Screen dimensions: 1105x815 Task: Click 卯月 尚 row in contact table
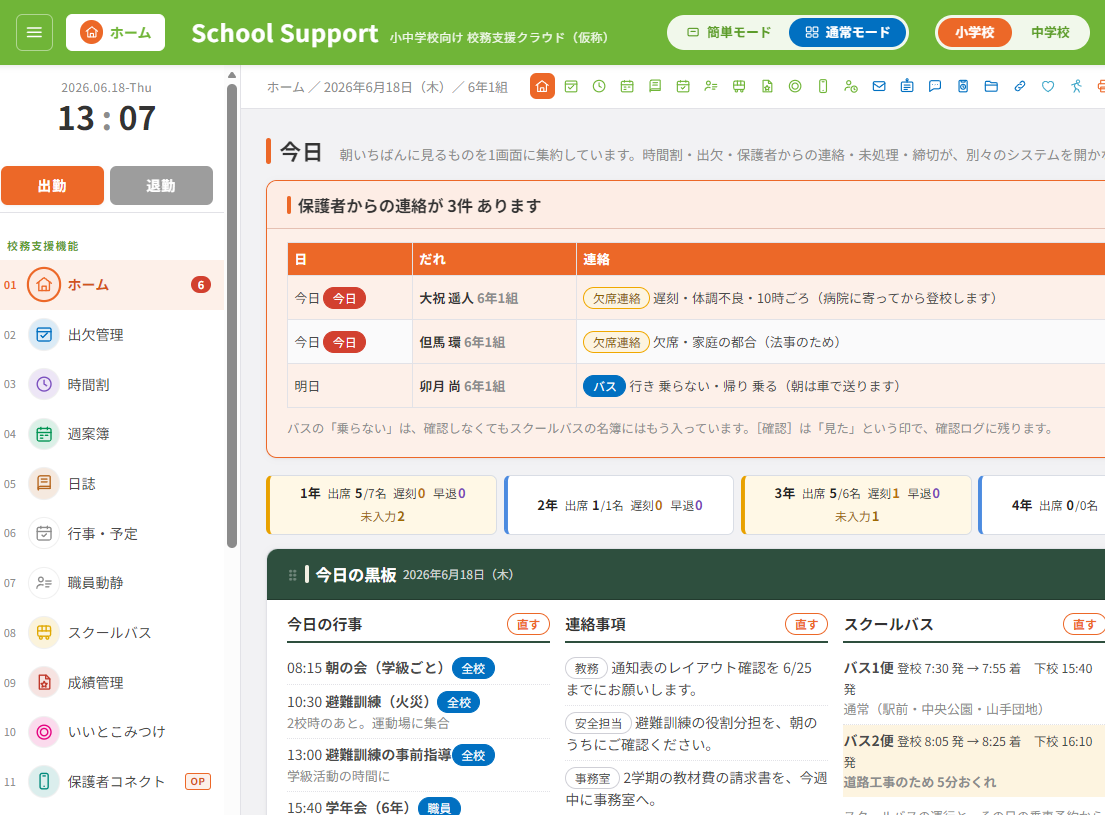click(x=696, y=386)
